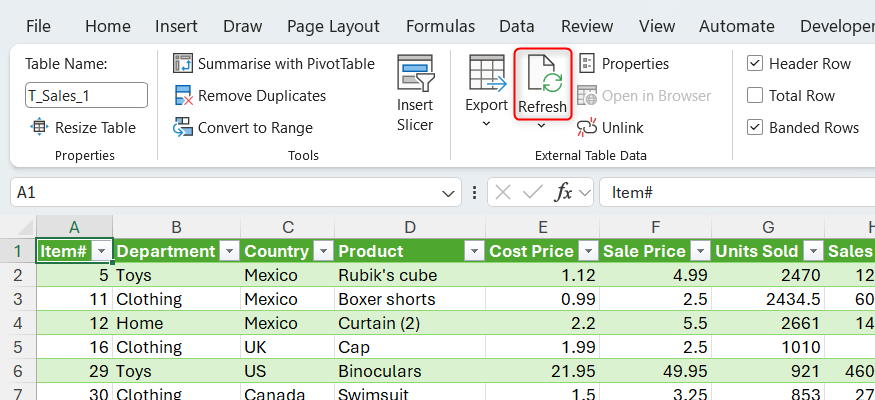
Task: Switch to the Draw tab
Action: 243,26
